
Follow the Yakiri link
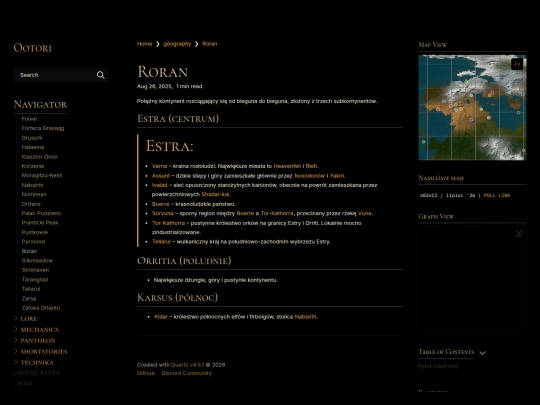(337, 176)
